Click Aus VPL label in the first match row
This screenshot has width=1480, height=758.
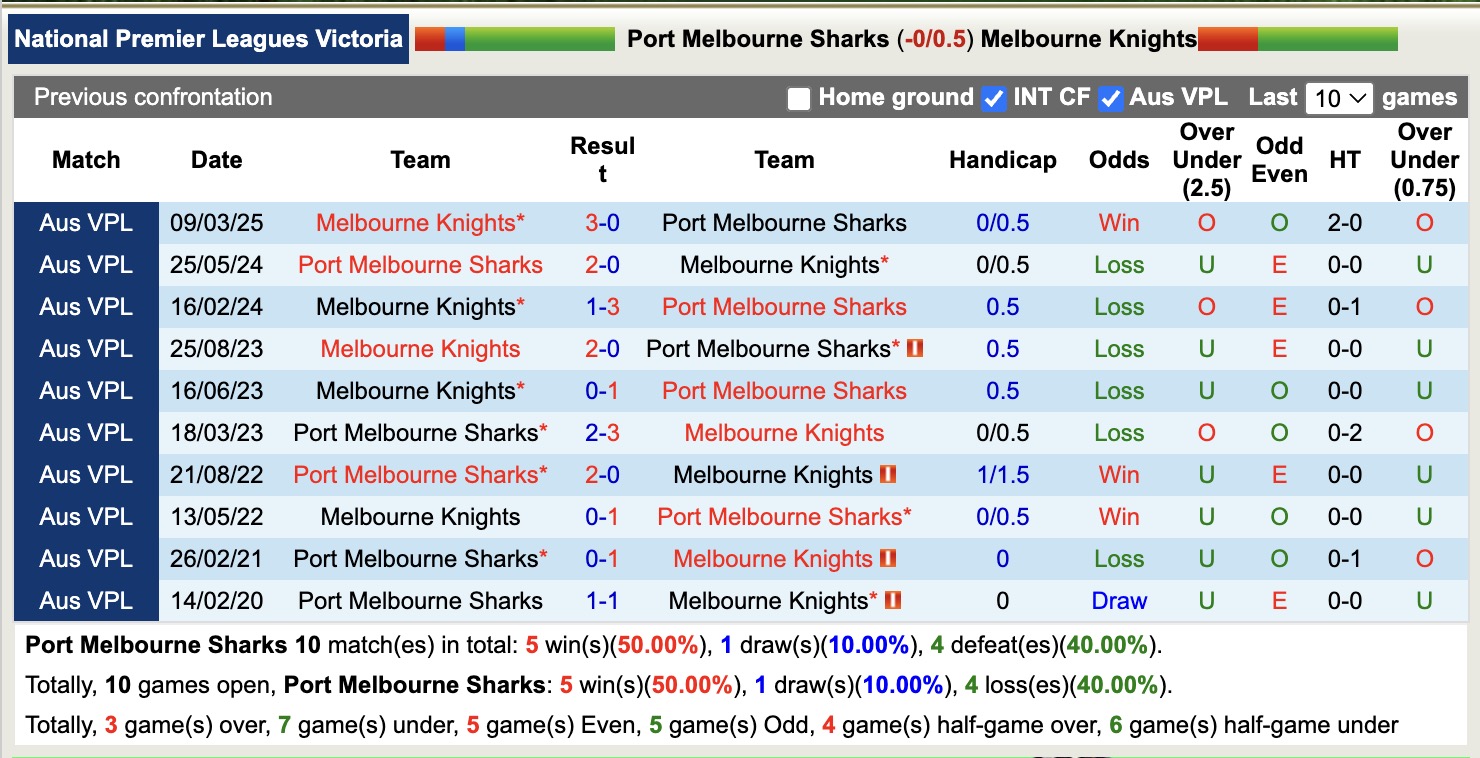point(86,223)
